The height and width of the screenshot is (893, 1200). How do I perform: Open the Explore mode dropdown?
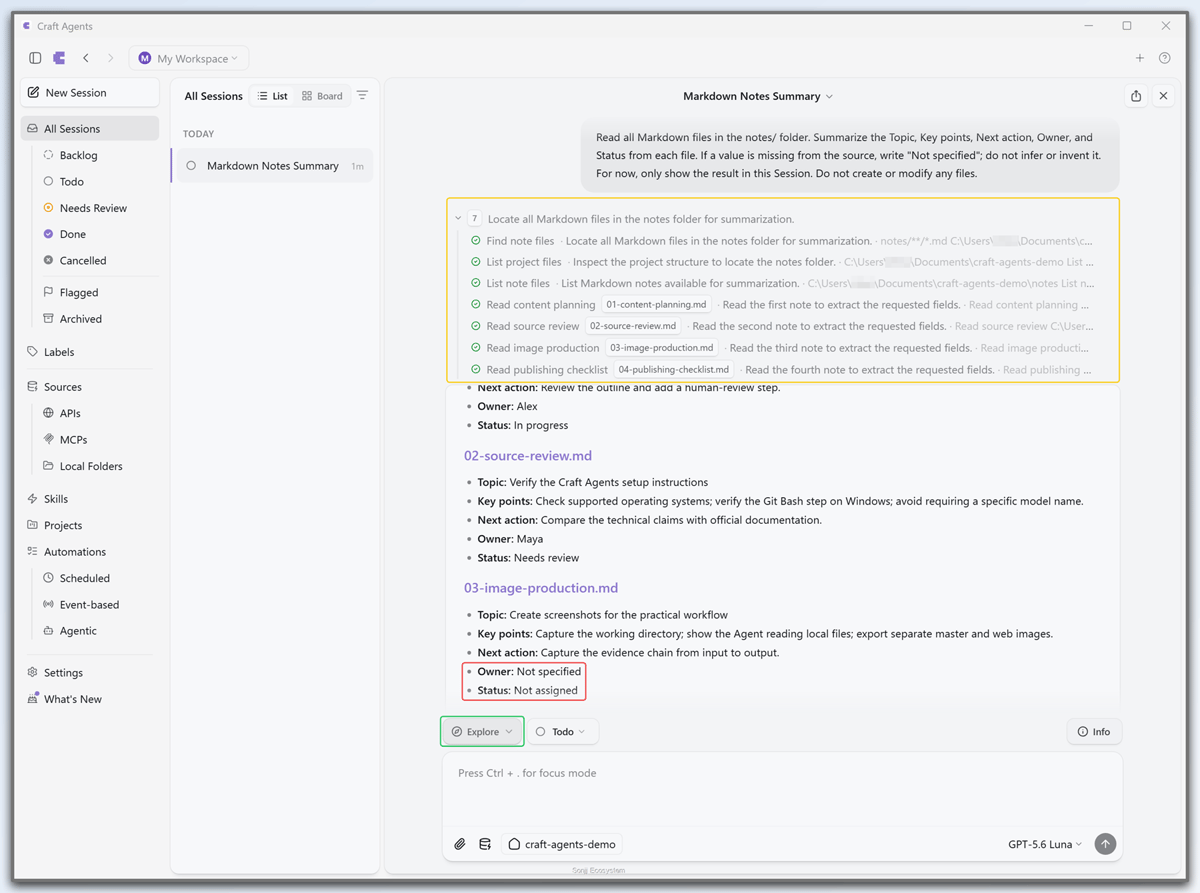click(482, 732)
